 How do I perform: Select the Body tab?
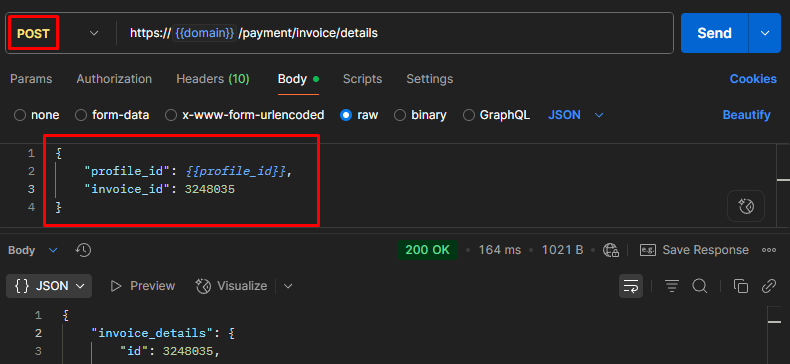[x=298, y=79]
